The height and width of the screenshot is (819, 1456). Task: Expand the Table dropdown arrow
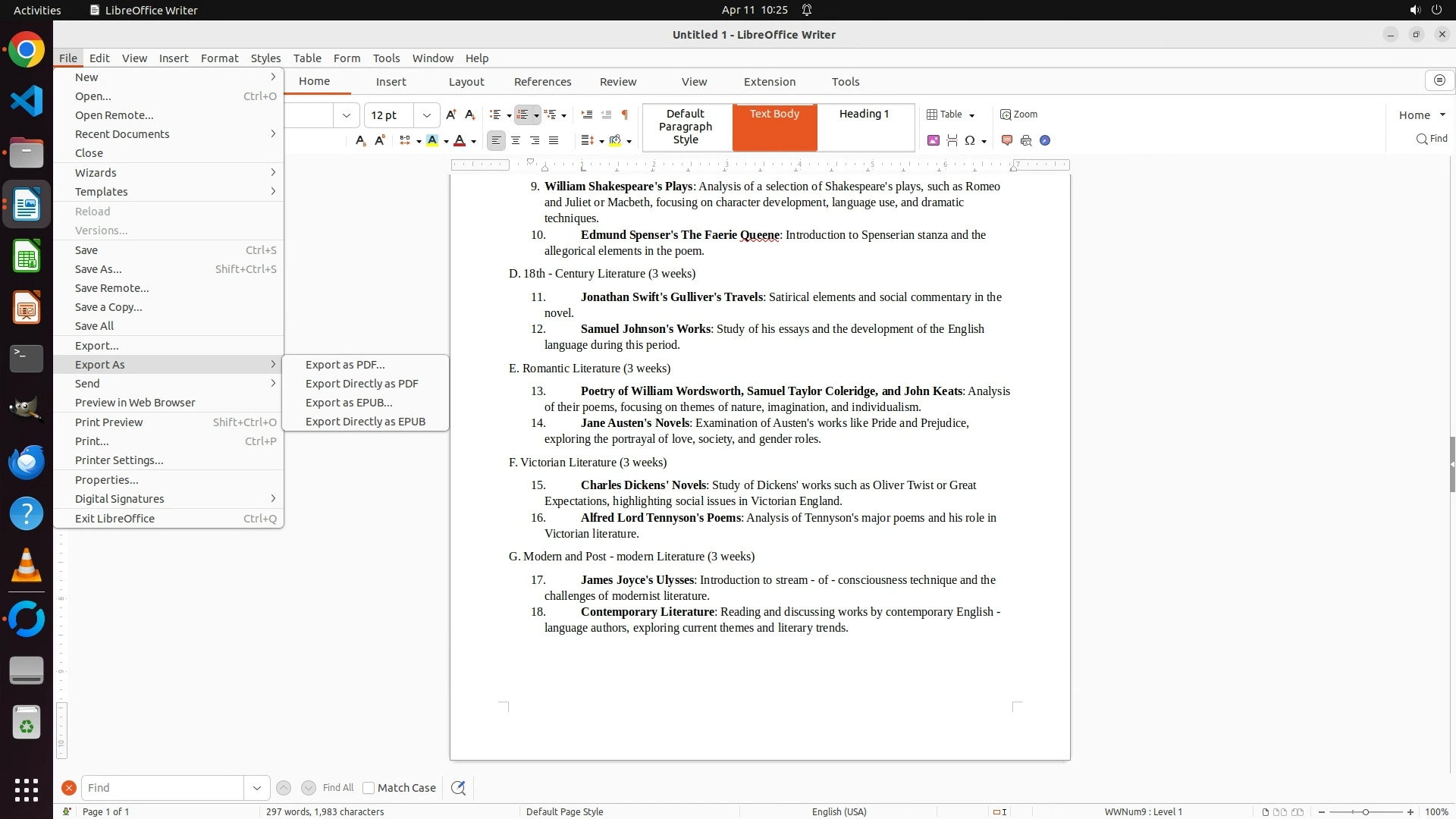tap(971, 115)
